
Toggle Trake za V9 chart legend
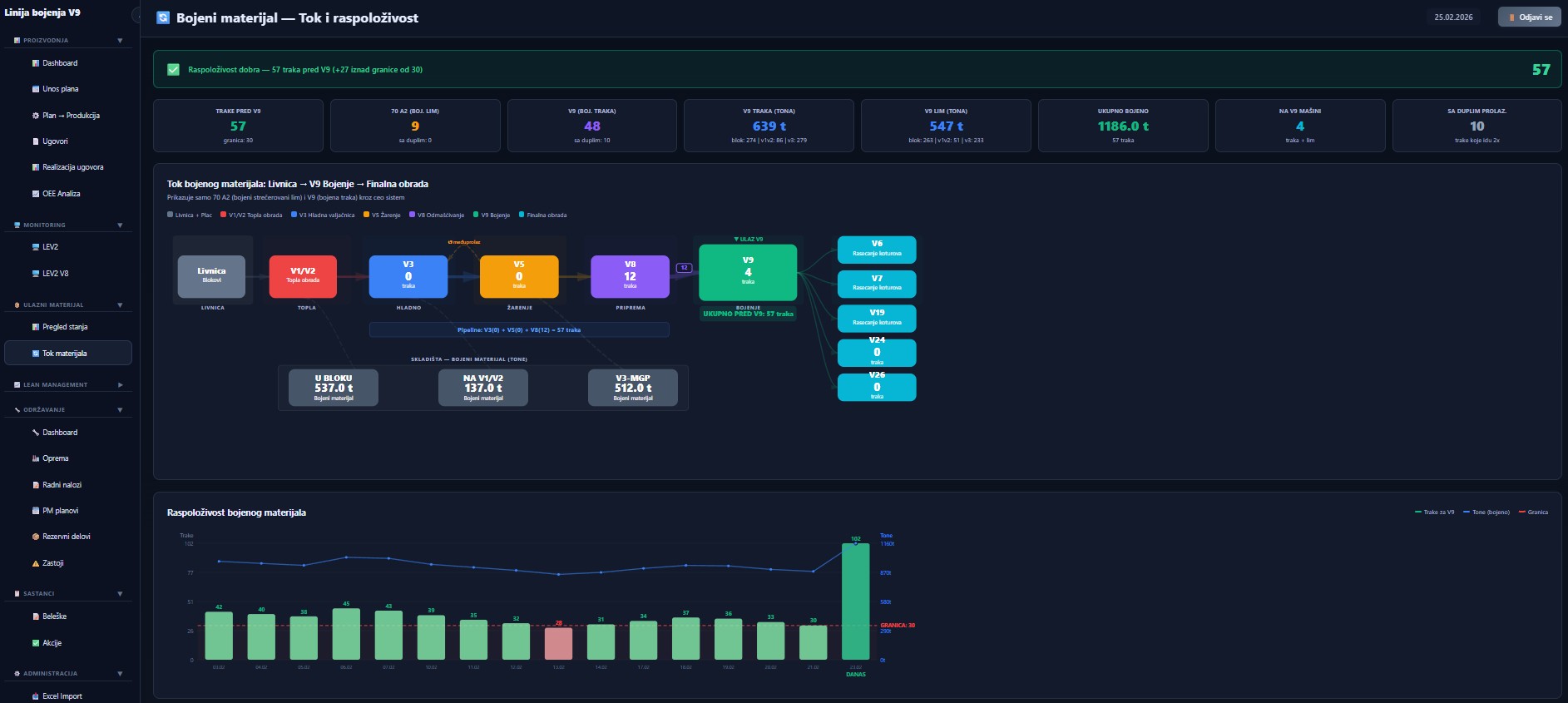[1435, 512]
